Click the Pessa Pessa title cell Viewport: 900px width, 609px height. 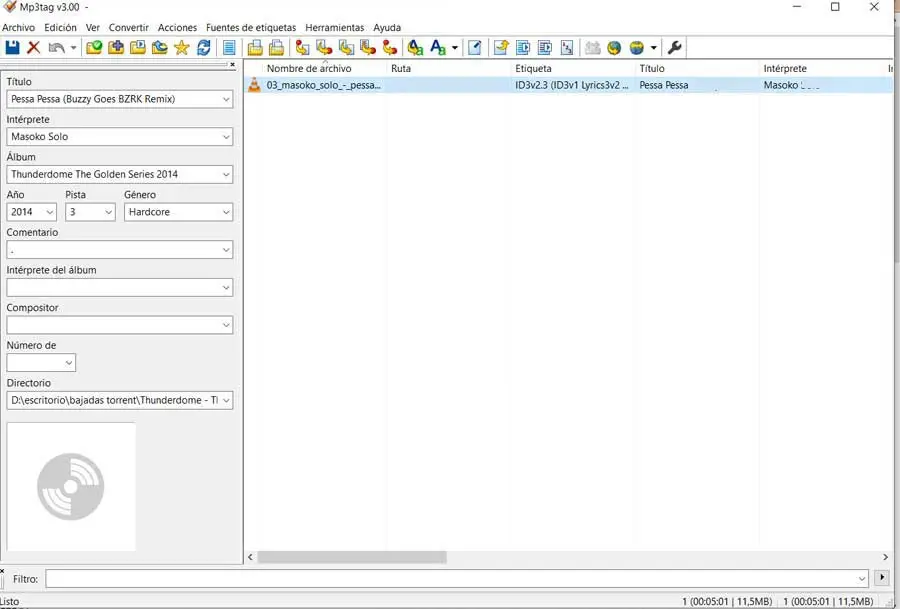664,85
